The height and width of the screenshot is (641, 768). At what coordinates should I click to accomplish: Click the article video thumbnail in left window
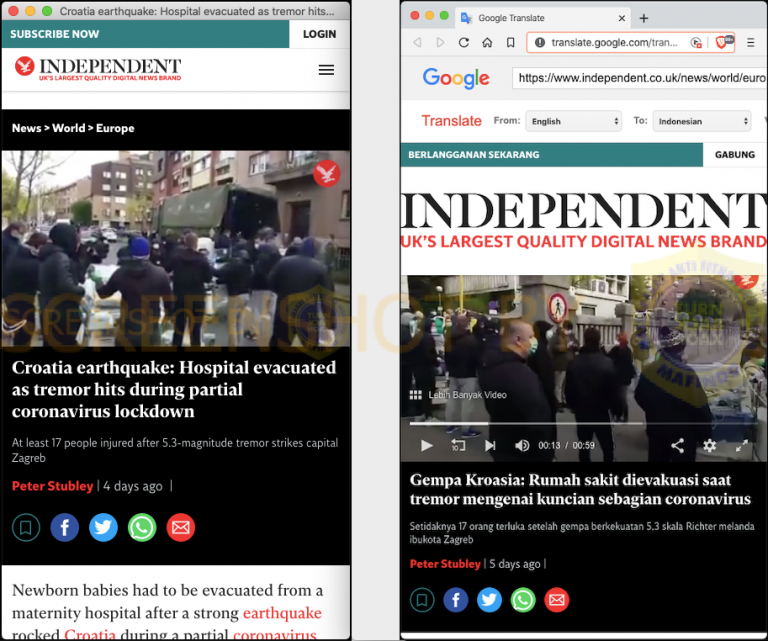tap(176, 249)
